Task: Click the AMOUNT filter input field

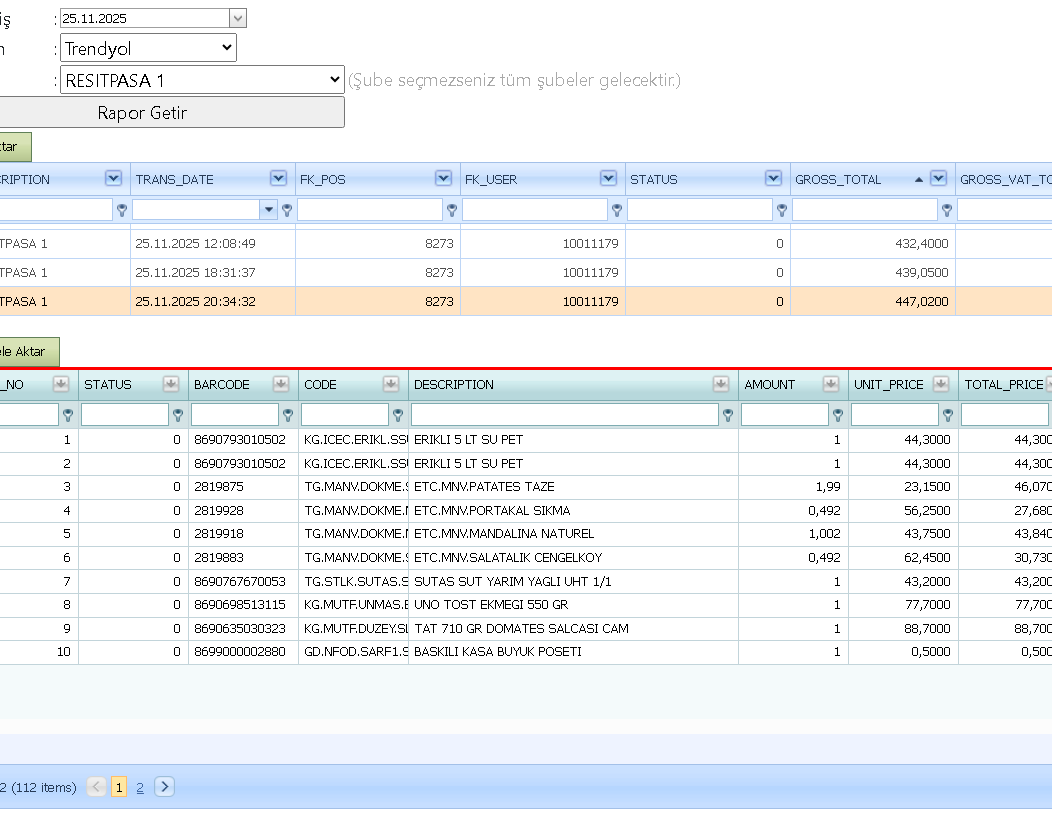Action: [x=785, y=415]
